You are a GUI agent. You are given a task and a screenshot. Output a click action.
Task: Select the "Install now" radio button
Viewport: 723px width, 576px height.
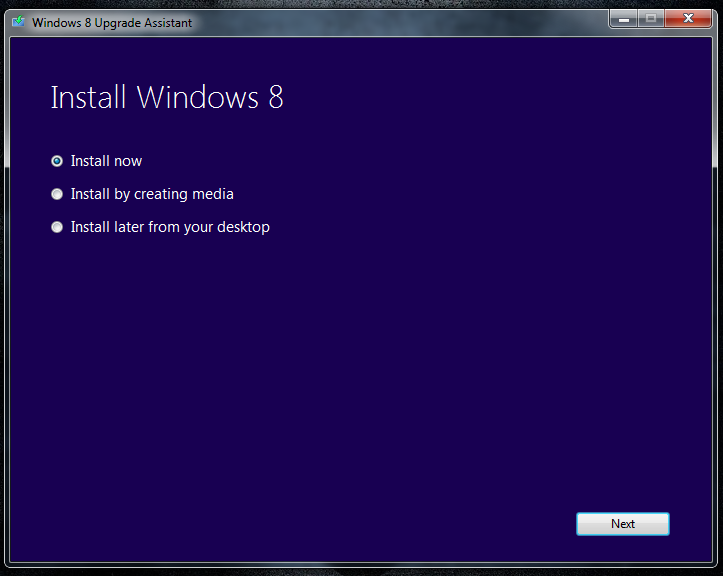(57, 161)
